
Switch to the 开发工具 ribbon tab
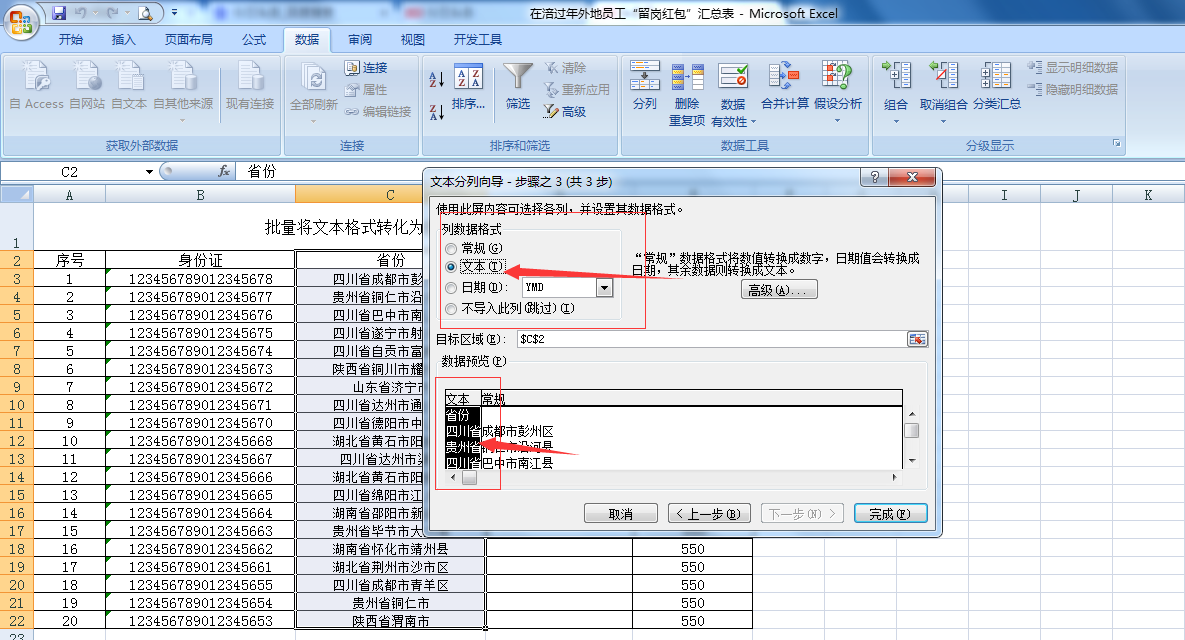(478, 39)
